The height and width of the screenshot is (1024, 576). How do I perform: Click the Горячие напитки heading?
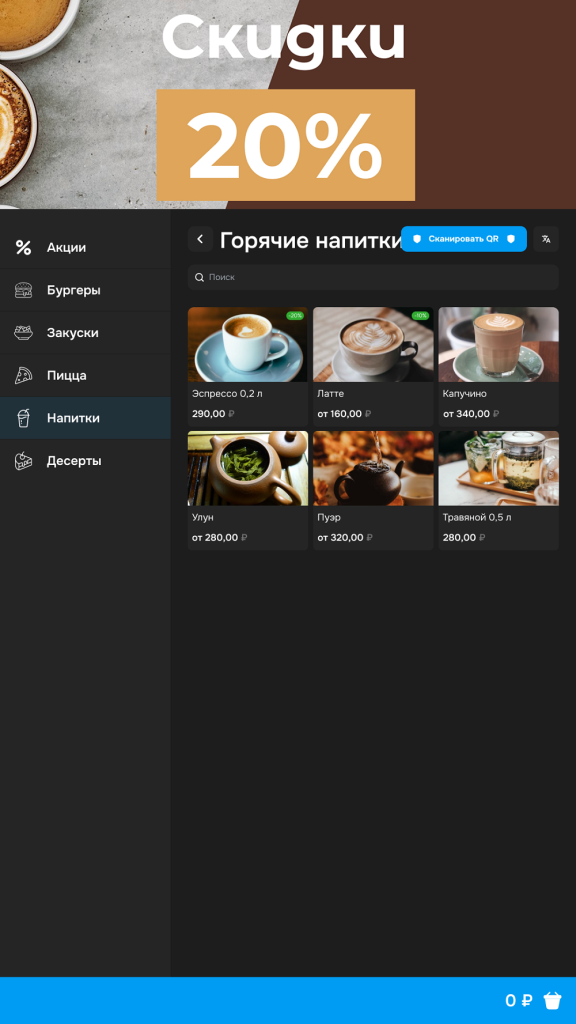tap(313, 240)
